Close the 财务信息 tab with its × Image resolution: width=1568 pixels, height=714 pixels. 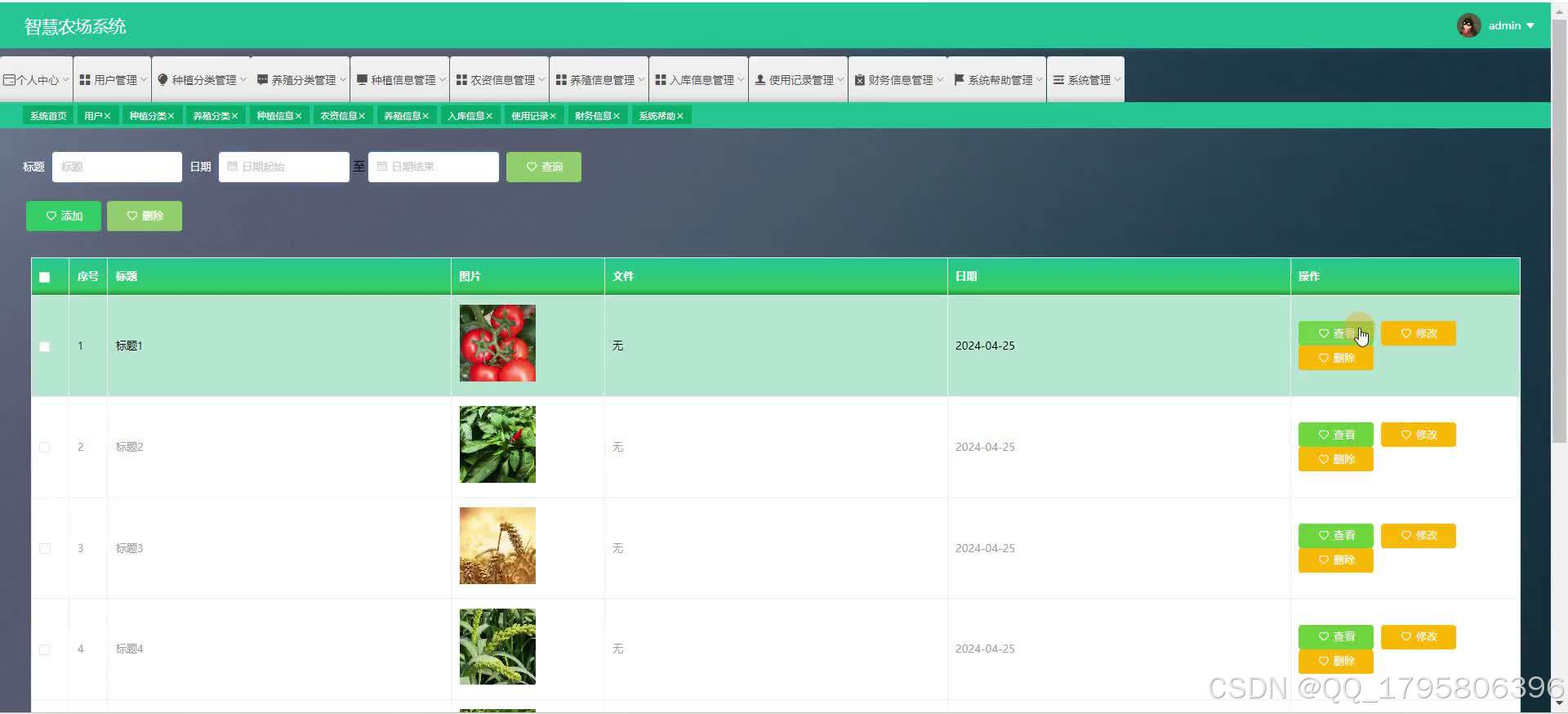(x=617, y=116)
